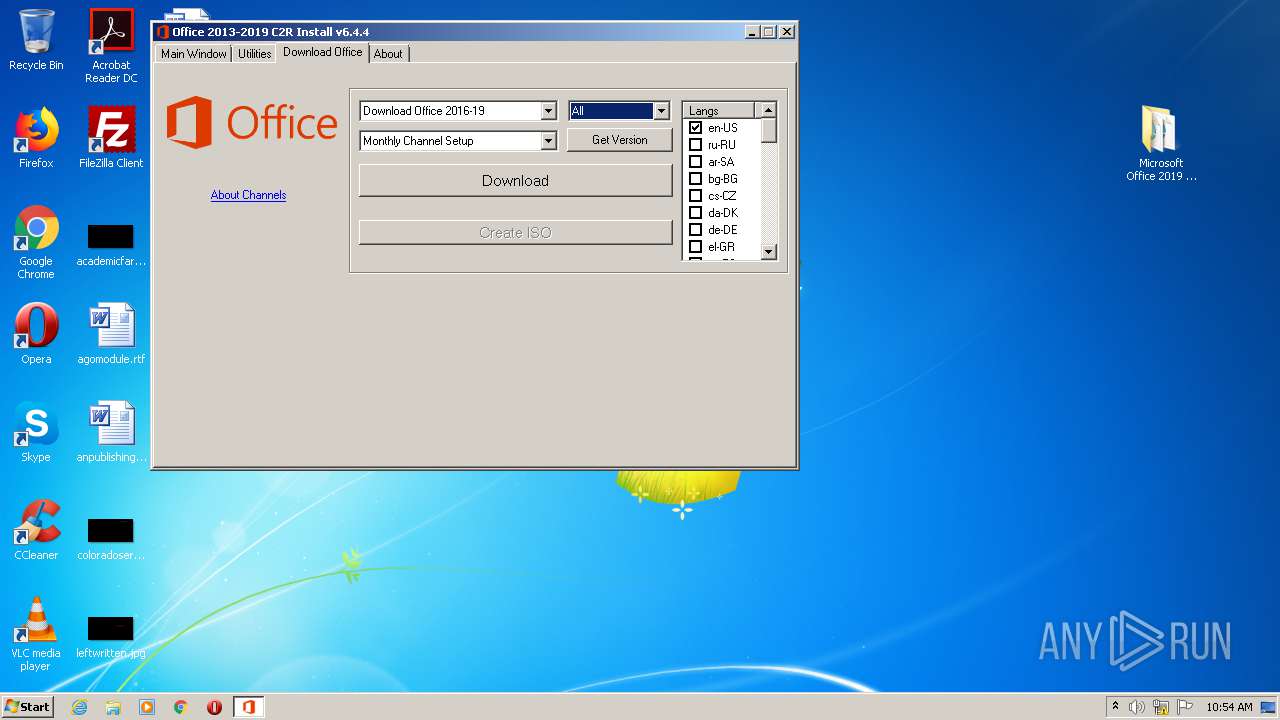Image resolution: width=1280 pixels, height=720 pixels.
Task: Switch to Main Window tab
Action: coord(194,54)
